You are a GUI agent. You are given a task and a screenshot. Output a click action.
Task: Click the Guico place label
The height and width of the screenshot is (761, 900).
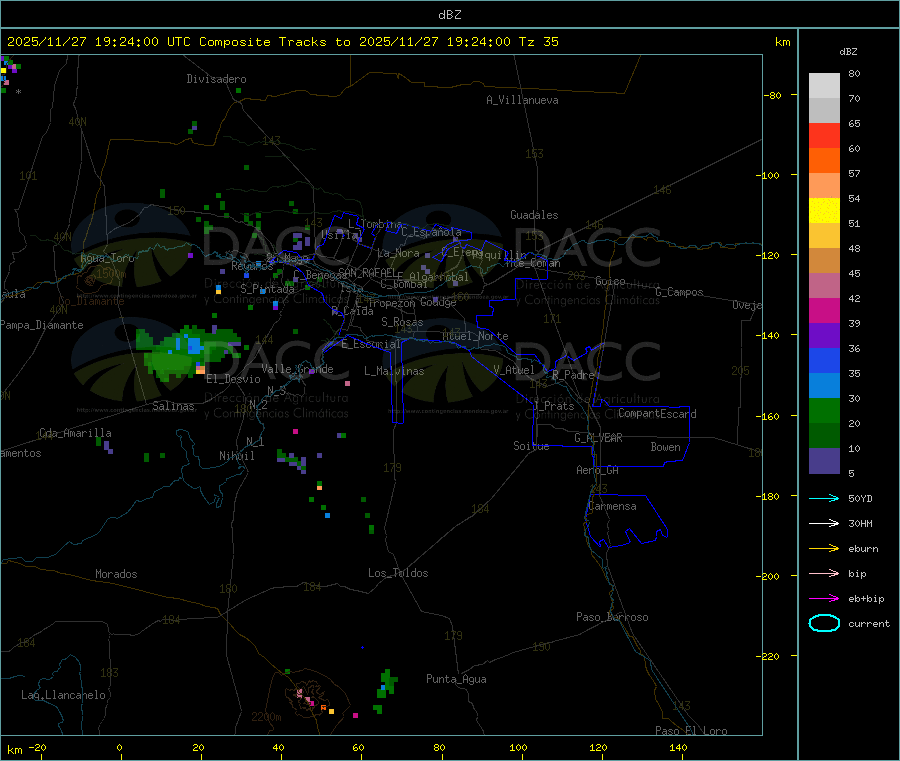click(610, 281)
